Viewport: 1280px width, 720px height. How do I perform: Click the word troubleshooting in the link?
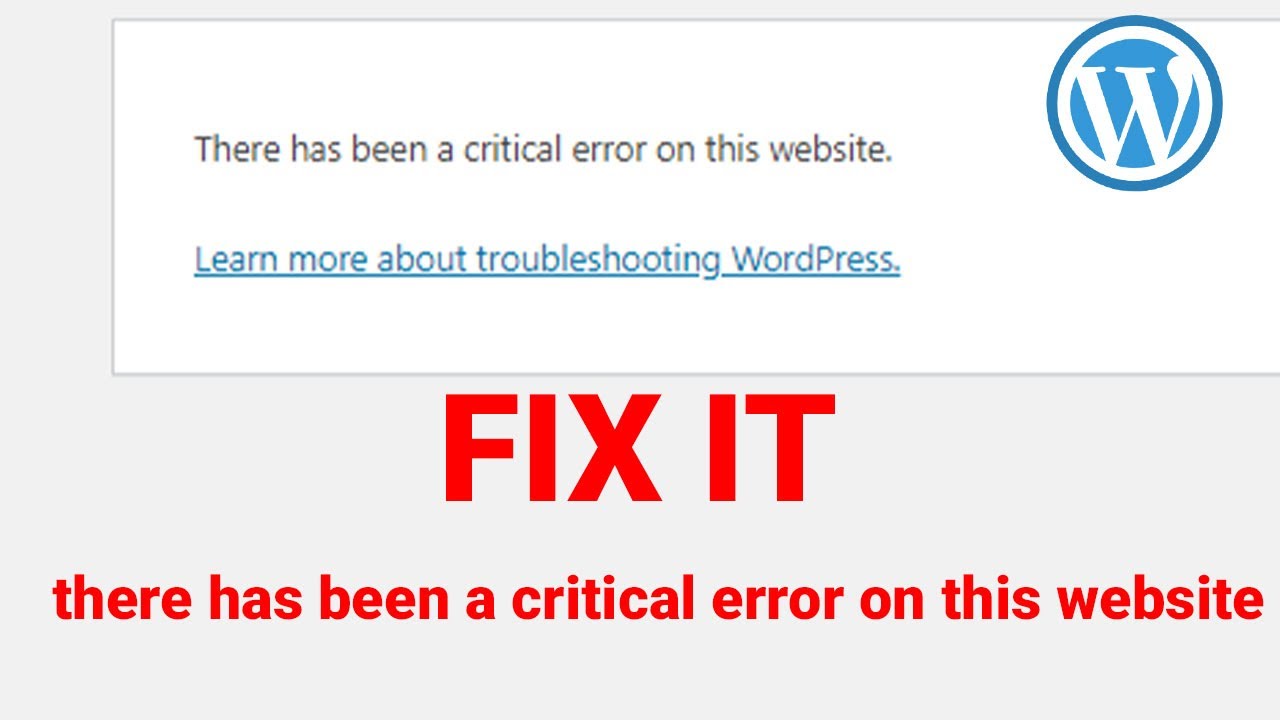[598, 260]
